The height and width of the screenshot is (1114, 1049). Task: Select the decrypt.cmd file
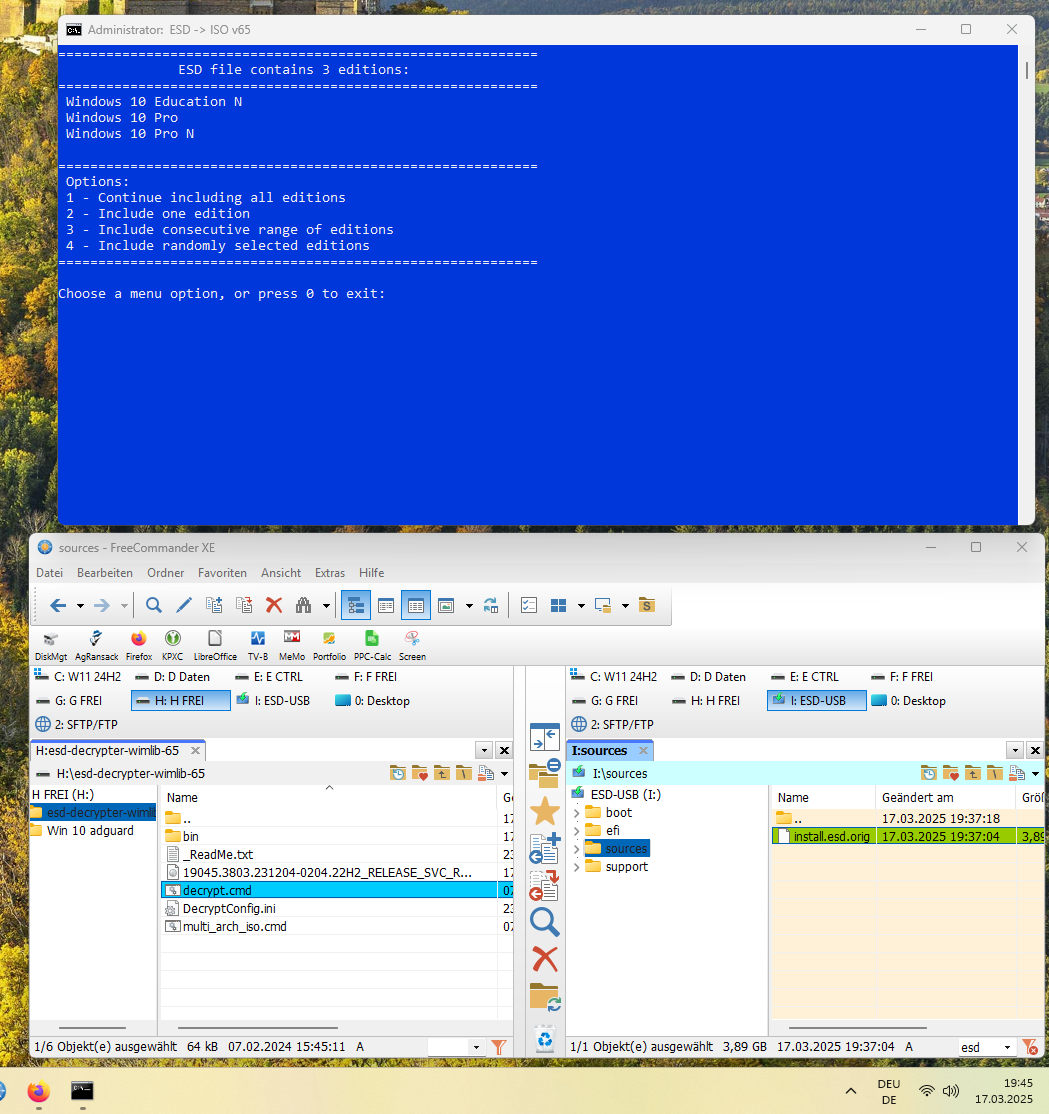[329, 890]
